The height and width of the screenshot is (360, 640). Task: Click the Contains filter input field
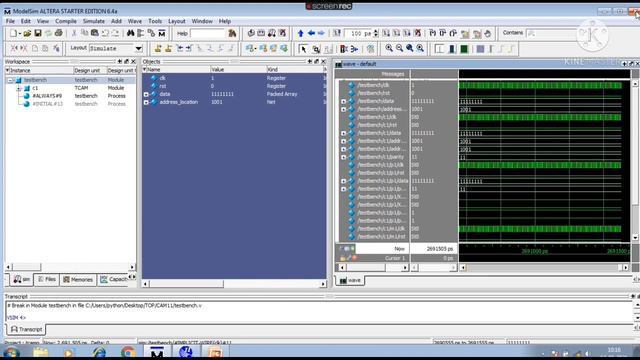[x=552, y=33]
